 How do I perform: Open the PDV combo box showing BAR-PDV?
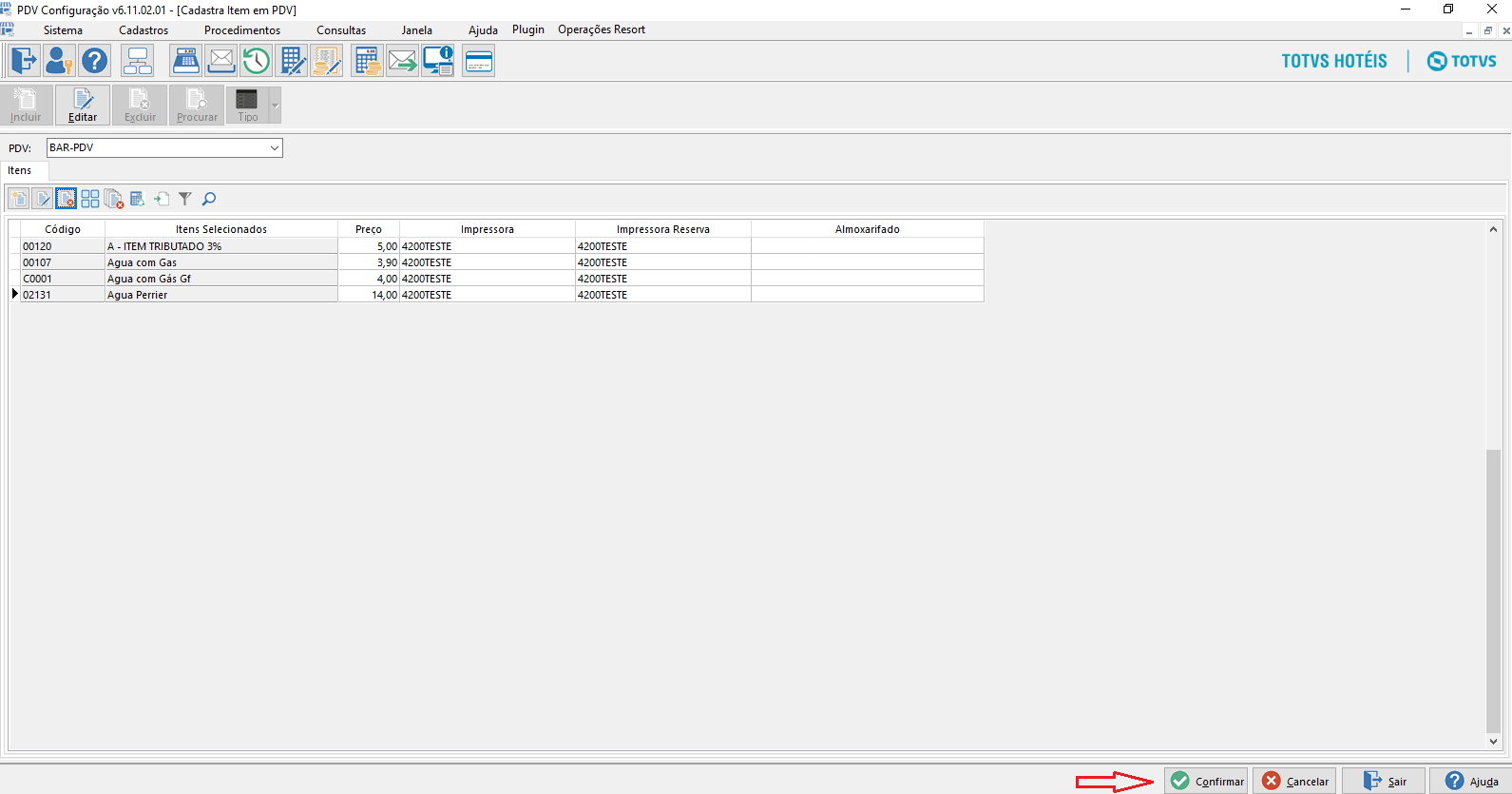point(164,147)
